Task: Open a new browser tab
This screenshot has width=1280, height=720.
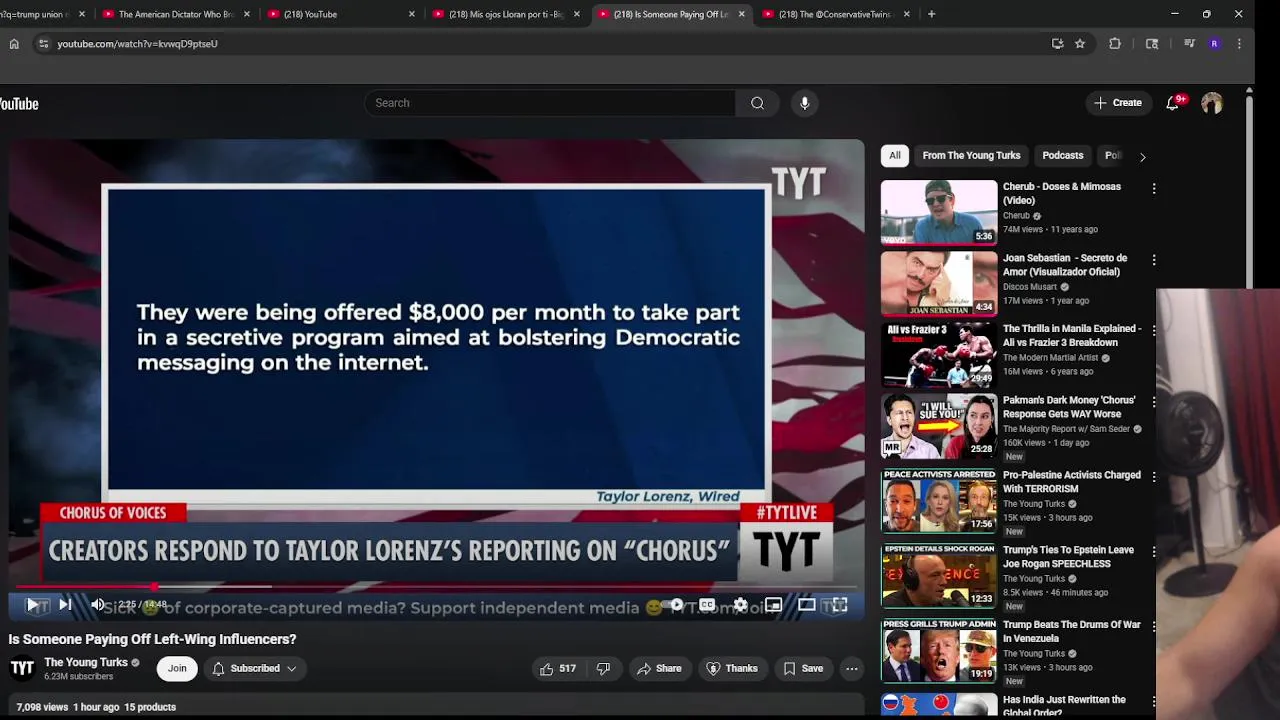Action: [931, 14]
